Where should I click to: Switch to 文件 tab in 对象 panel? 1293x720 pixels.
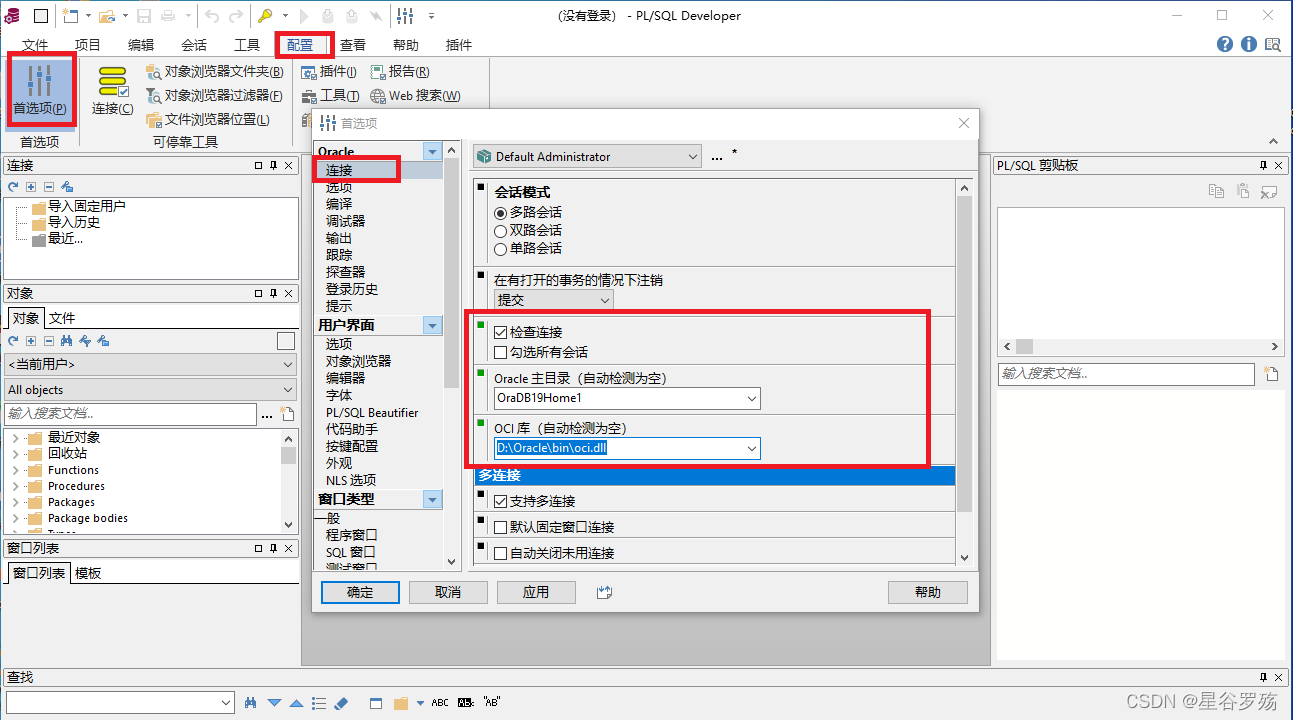click(62, 318)
